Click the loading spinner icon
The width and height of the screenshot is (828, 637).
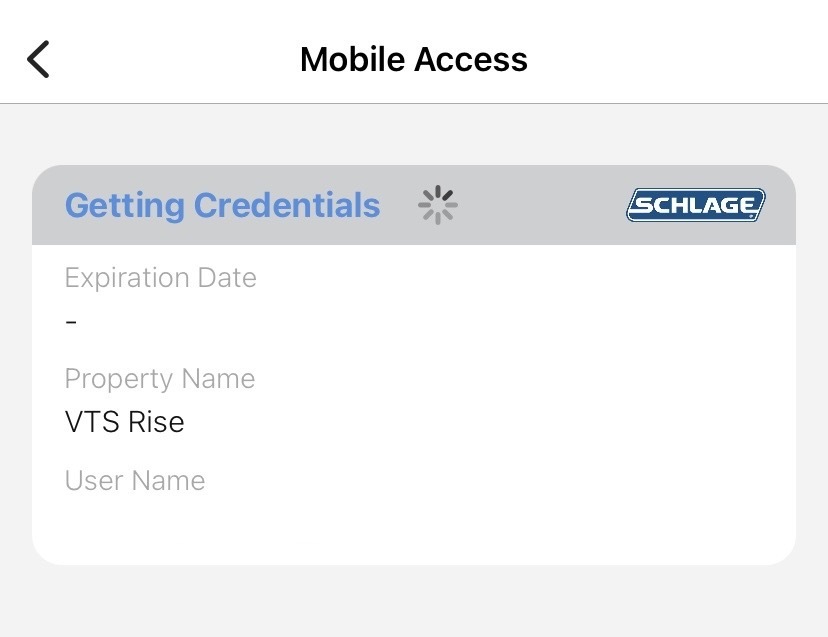point(437,205)
